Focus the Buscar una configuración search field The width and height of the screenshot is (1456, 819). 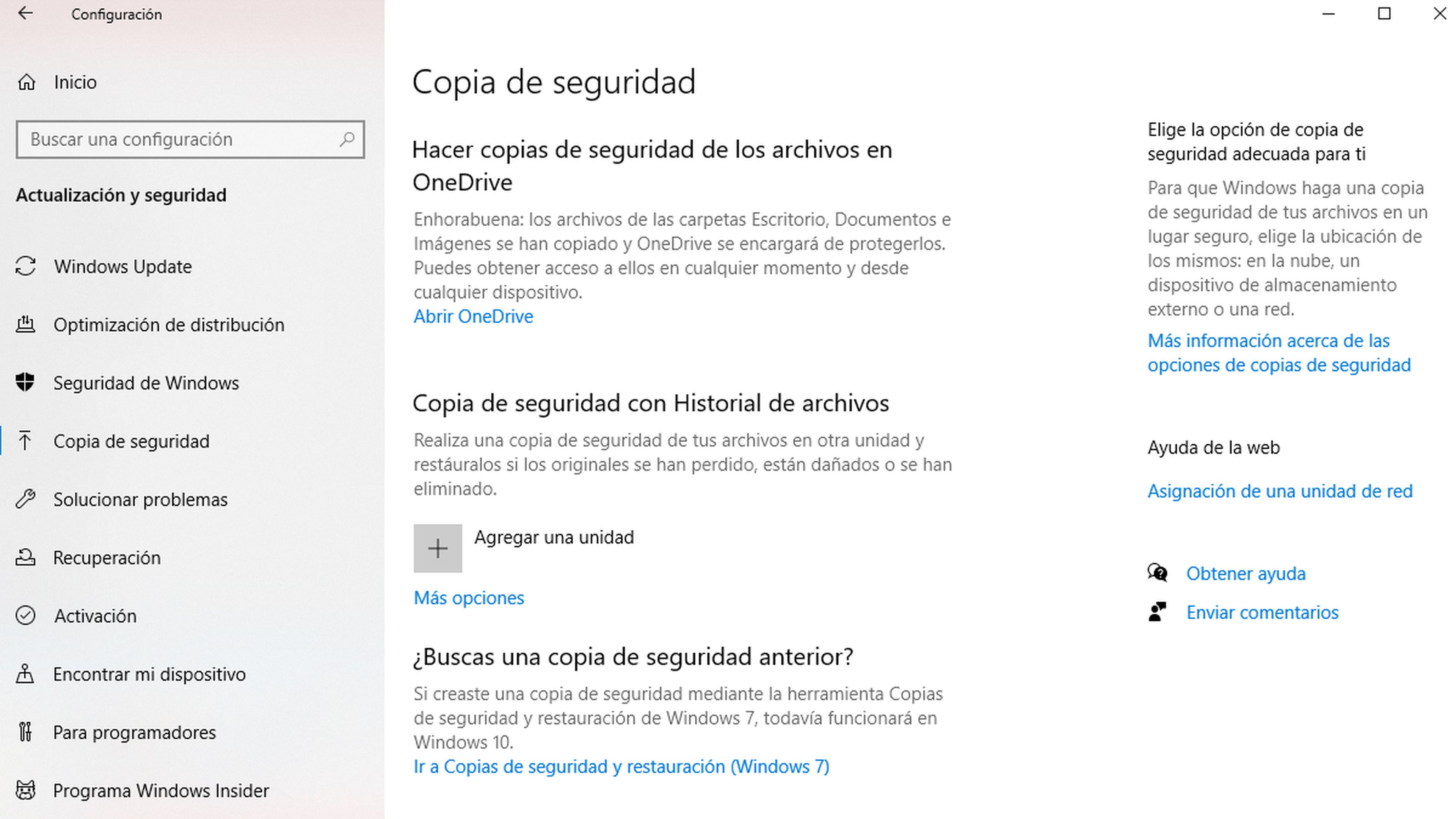(190, 139)
